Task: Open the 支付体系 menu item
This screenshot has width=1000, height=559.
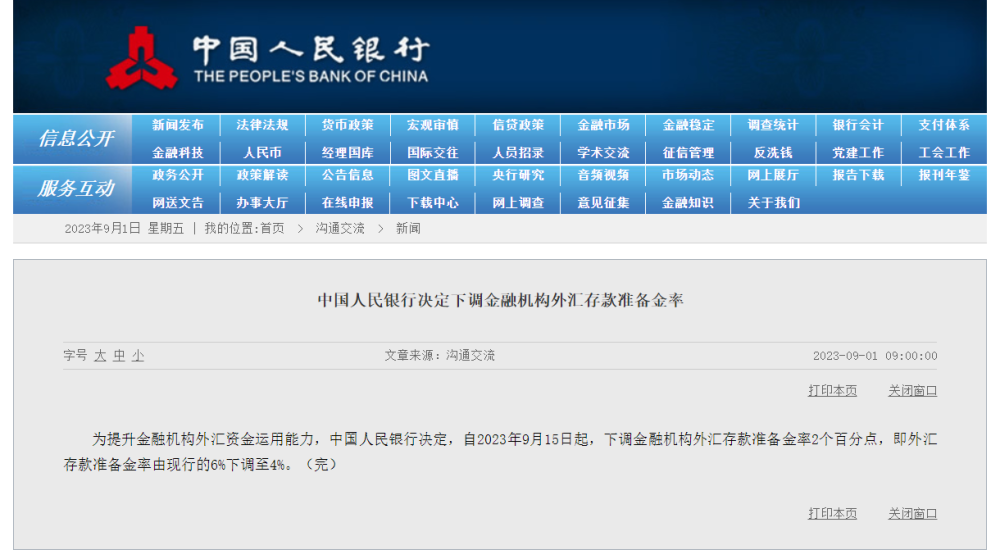Action: click(944, 126)
